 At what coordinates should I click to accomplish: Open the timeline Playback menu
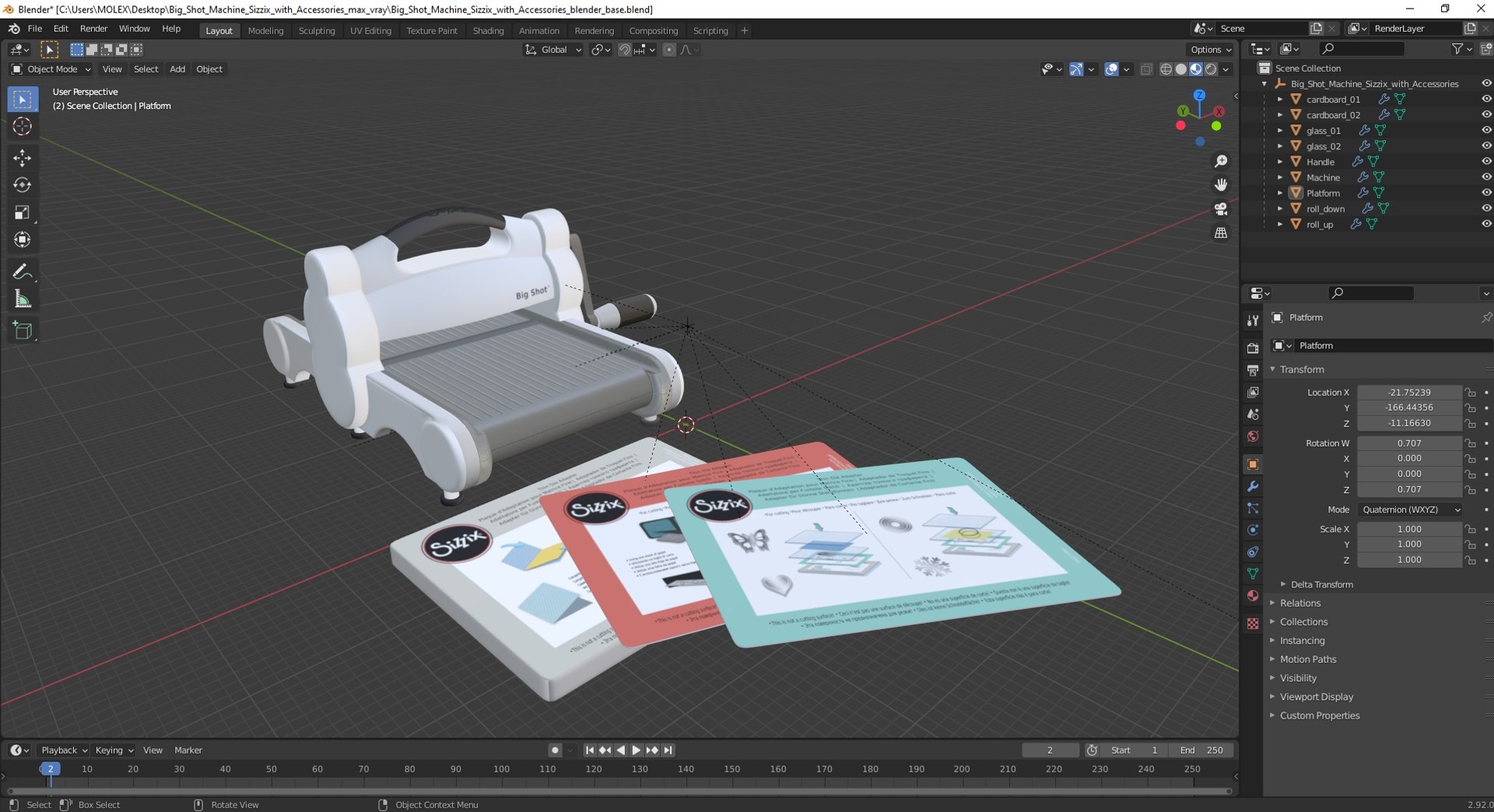point(63,751)
